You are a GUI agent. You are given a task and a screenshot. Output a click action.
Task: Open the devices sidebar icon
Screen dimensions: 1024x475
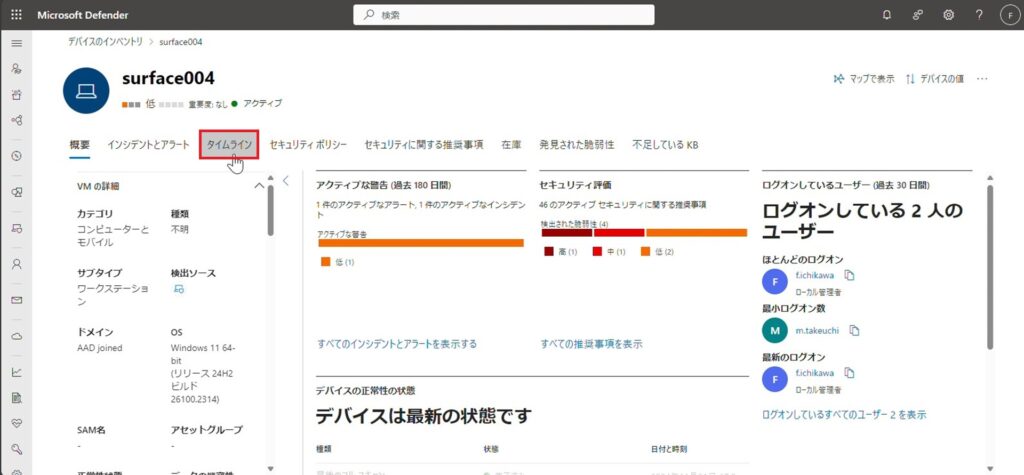point(17,229)
